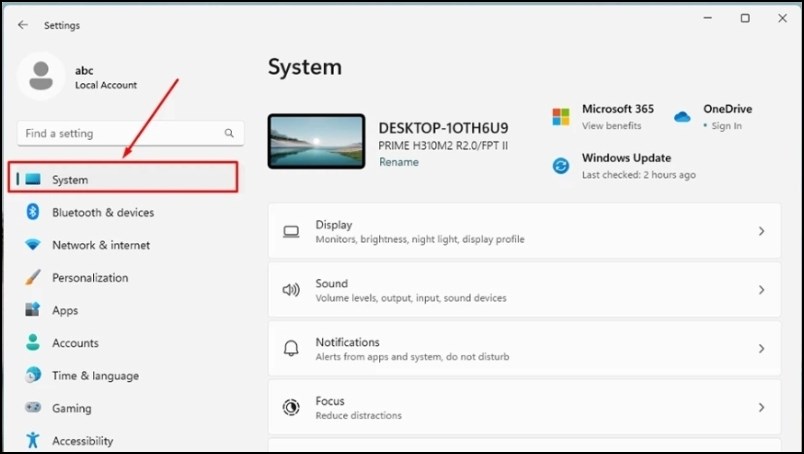Click the Sound speaker icon
The image size is (804, 454).
pos(291,290)
